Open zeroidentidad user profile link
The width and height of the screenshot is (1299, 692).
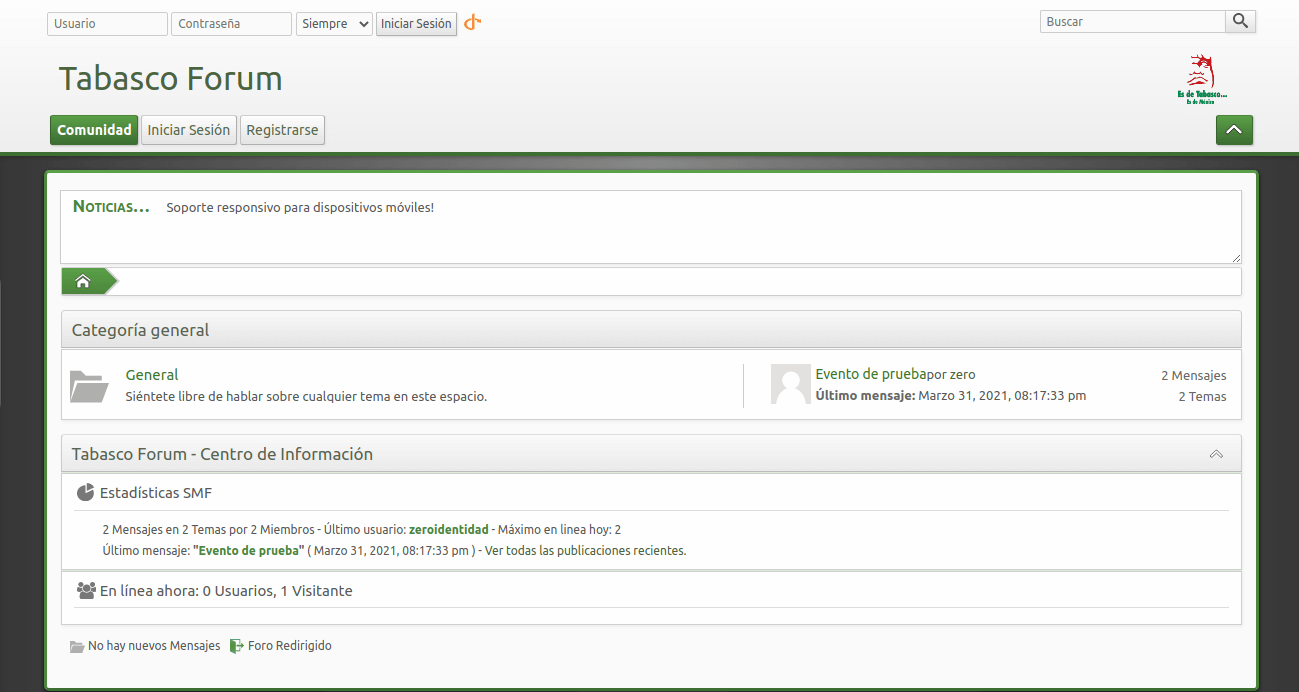pos(449,530)
